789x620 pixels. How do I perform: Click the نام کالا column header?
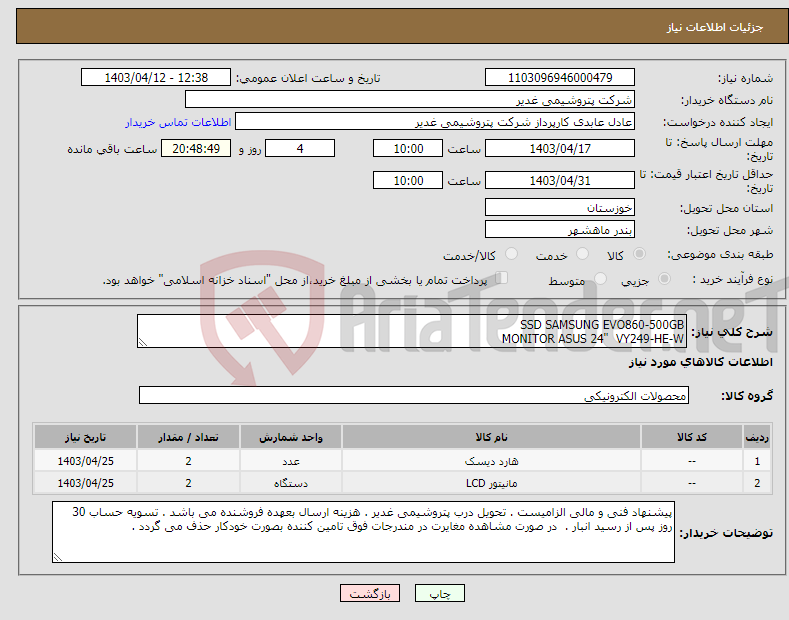click(x=491, y=437)
